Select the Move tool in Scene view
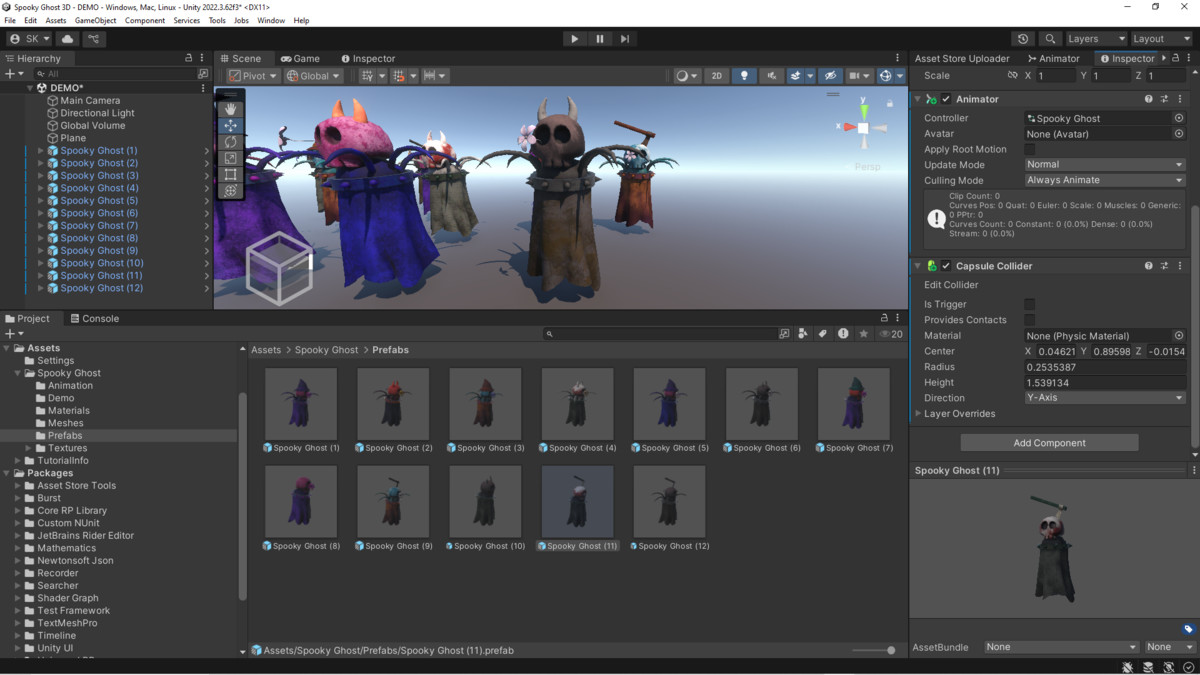This screenshot has width=1200, height=675. click(x=231, y=126)
